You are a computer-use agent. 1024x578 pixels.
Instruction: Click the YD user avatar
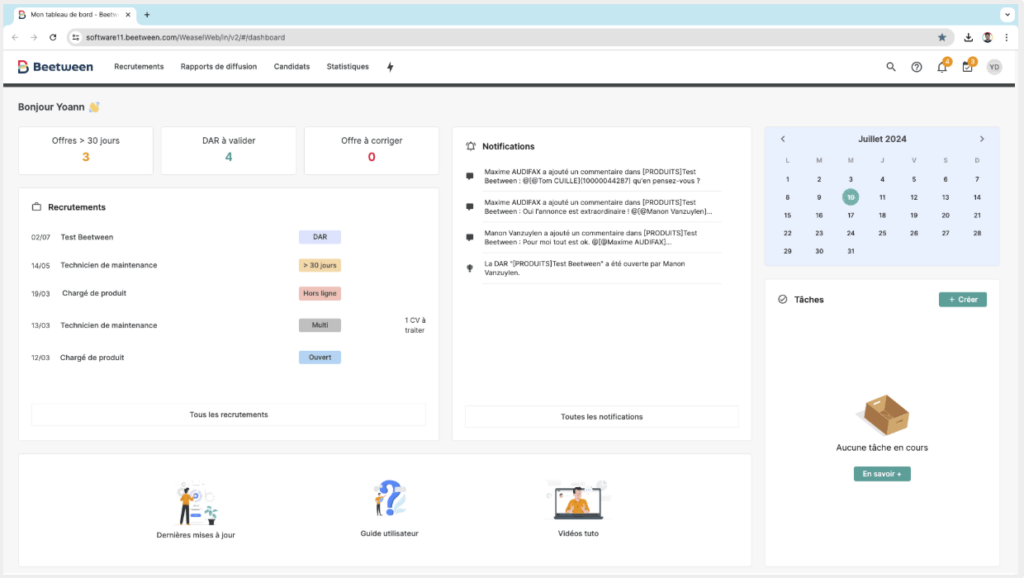click(x=994, y=67)
